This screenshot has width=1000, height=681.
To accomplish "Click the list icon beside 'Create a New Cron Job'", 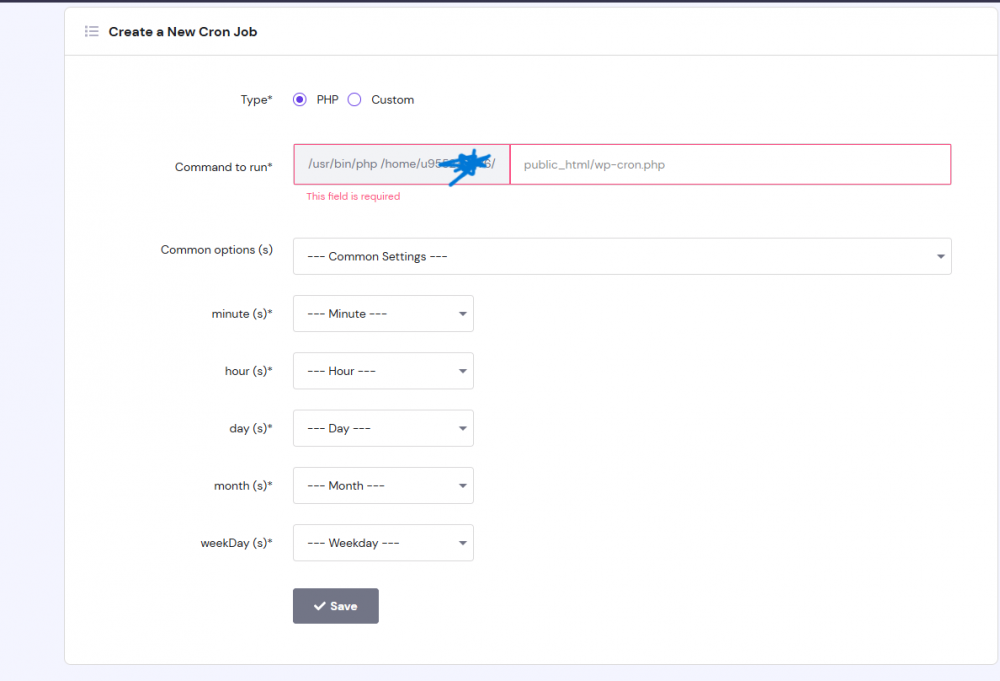I will click(x=91, y=31).
